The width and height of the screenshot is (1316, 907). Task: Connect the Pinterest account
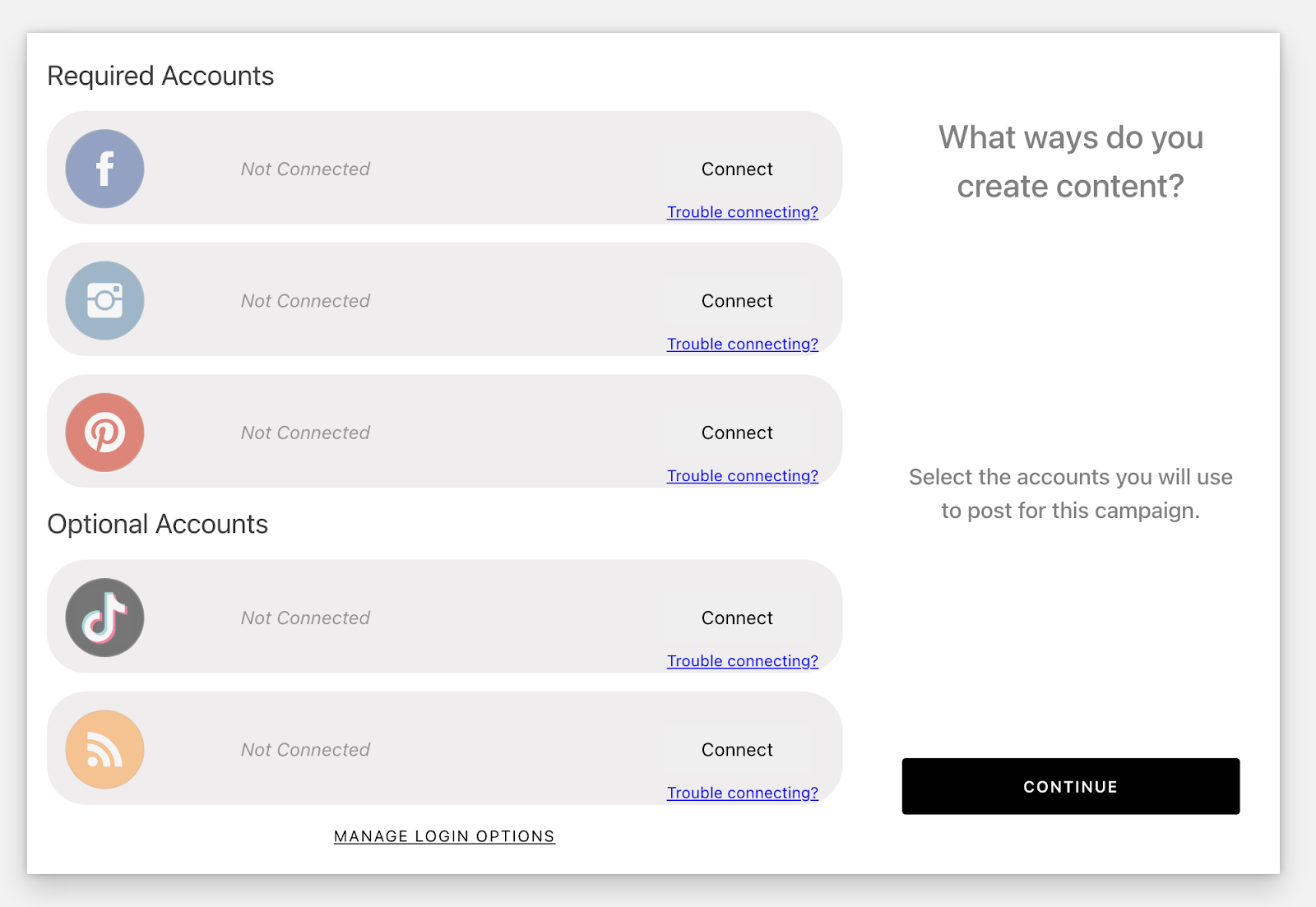[737, 433]
